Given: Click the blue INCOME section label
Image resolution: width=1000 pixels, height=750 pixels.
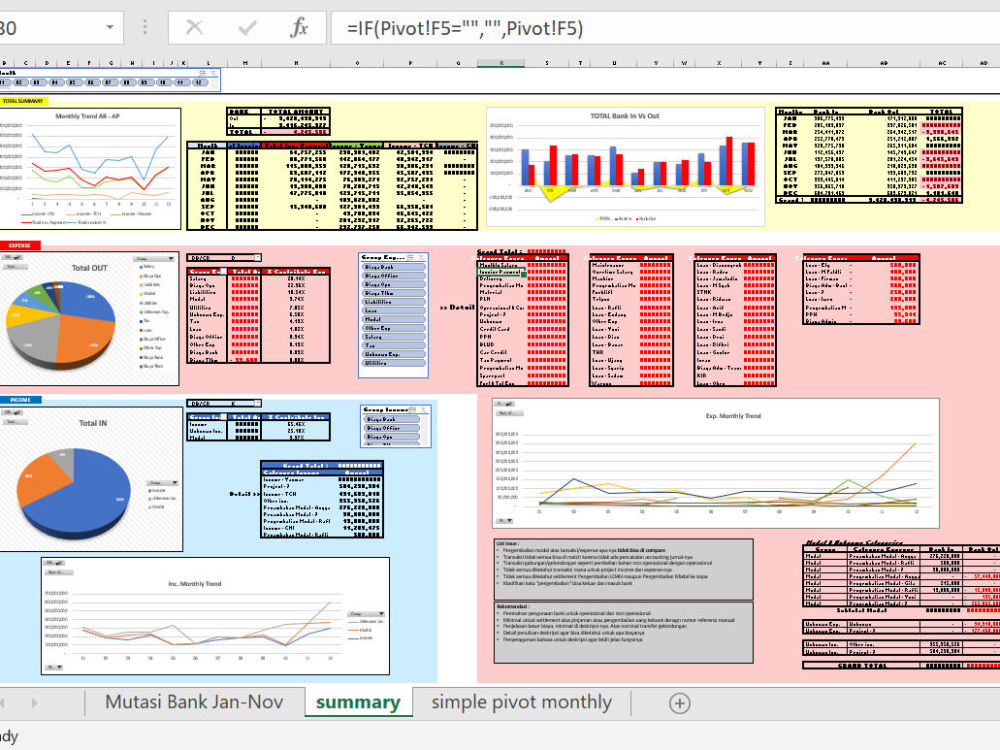Looking at the screenshot, I should (20, 400).
